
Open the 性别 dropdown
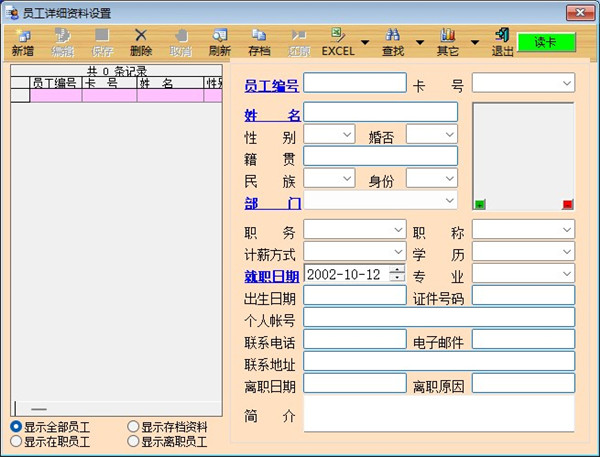coord(329,134)
